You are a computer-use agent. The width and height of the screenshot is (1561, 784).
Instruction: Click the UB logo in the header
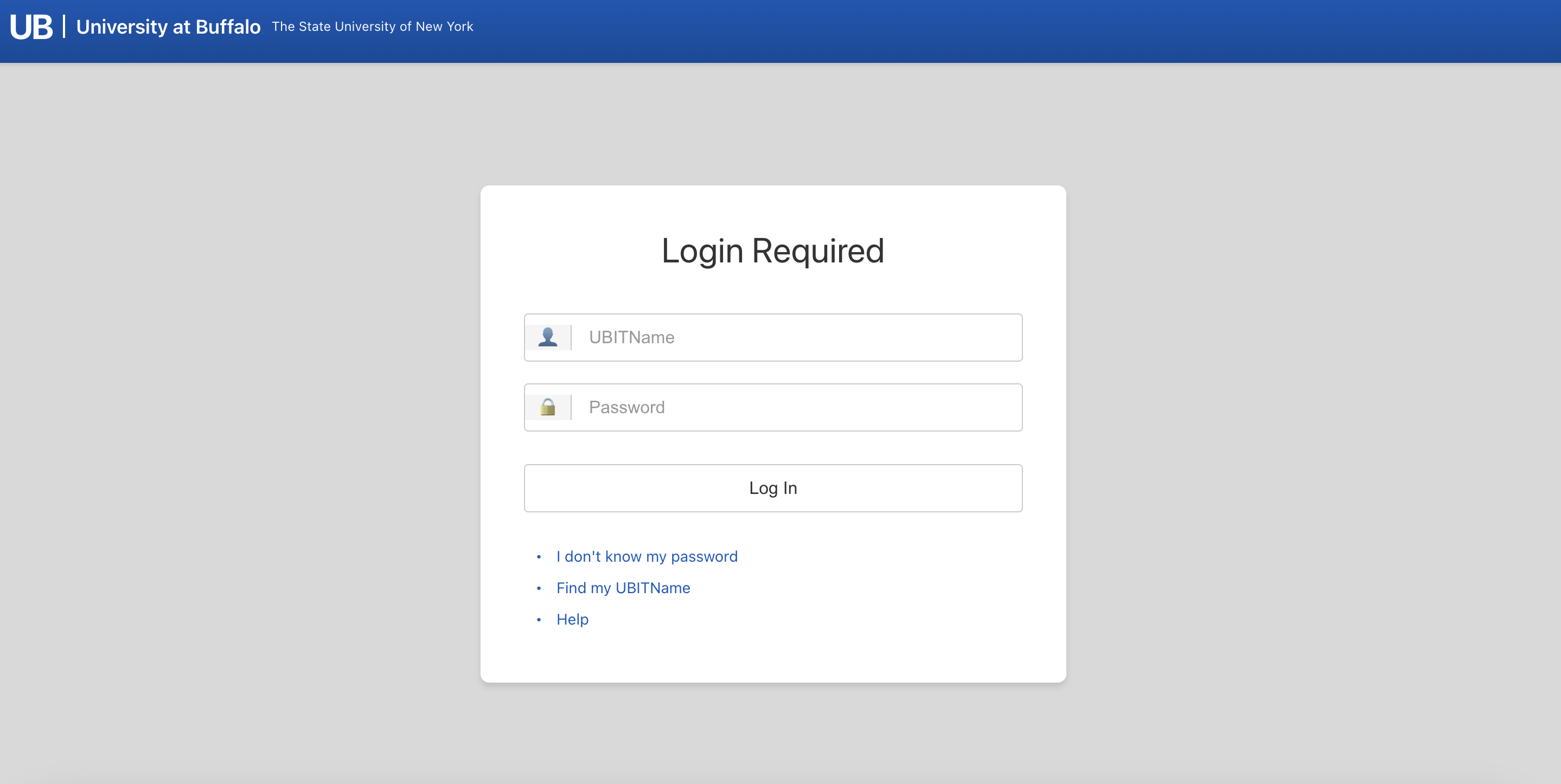click(31, 27)
